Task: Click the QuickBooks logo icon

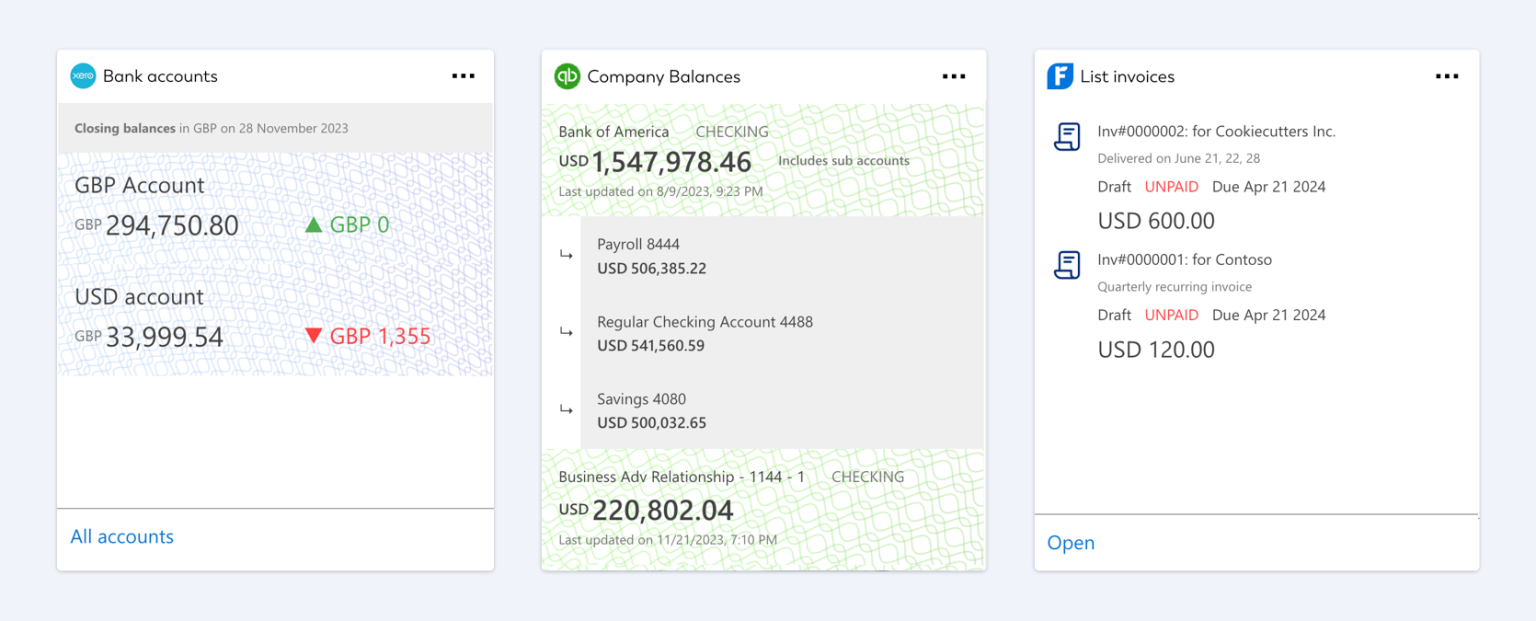Action: coord(567,76)
